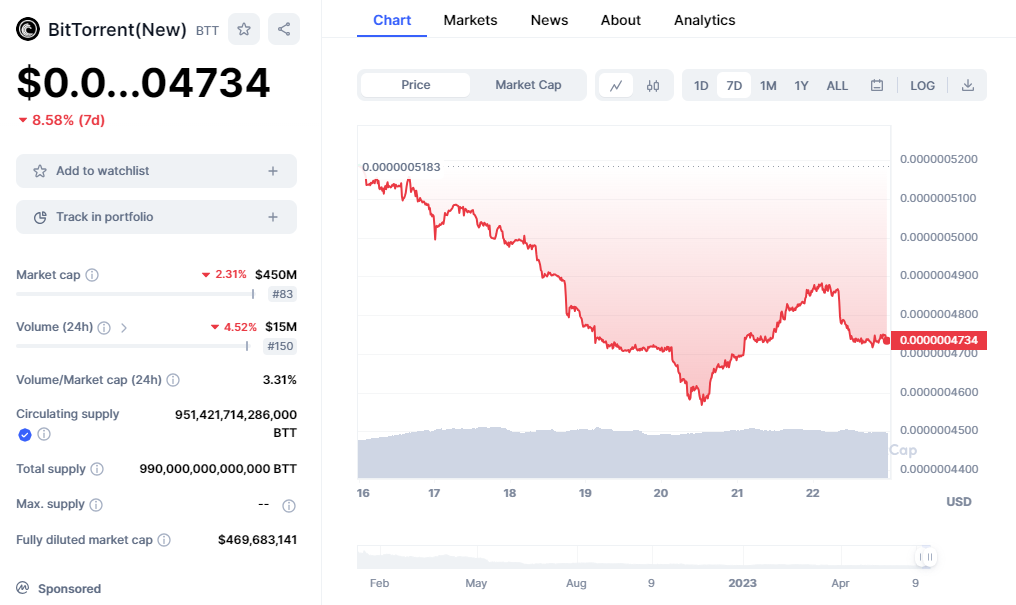Switch to candlestick chart style icon
1016x605 pixels.
pos(652,86)
